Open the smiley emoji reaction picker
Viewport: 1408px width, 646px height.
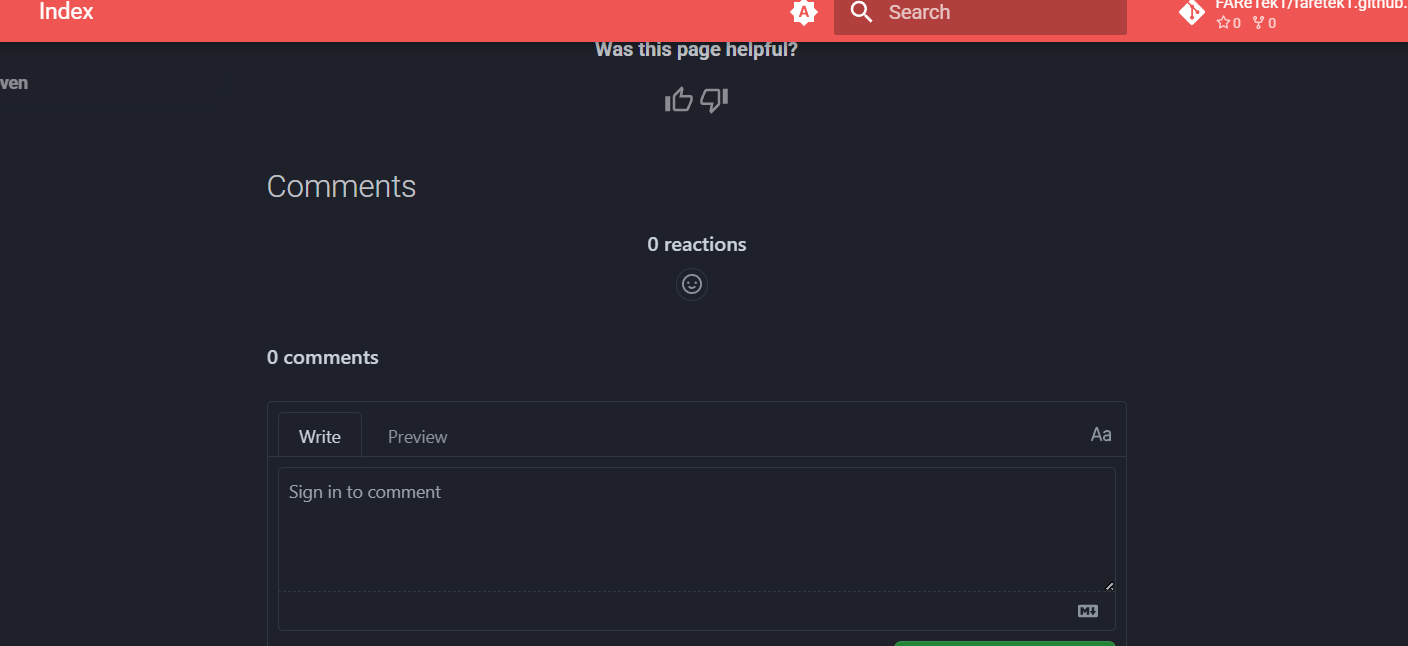pyautogui.click(x=691, y=284)
